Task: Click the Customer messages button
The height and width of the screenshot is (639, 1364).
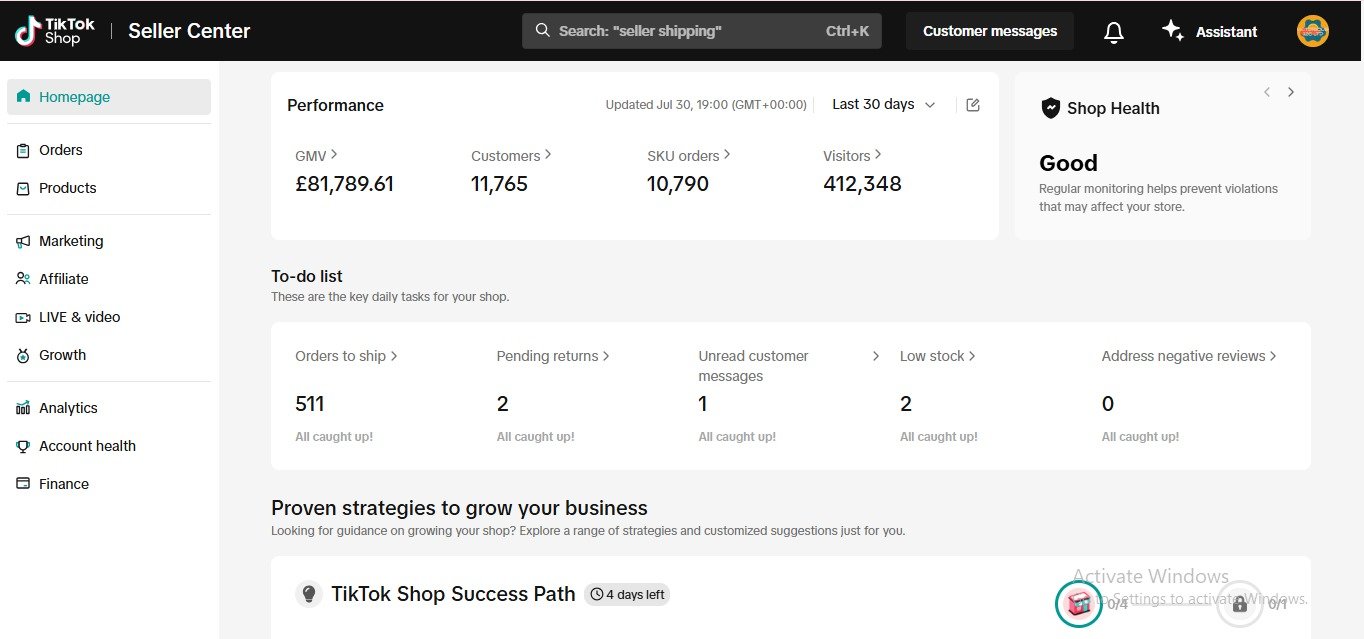Action: (989, 31)
